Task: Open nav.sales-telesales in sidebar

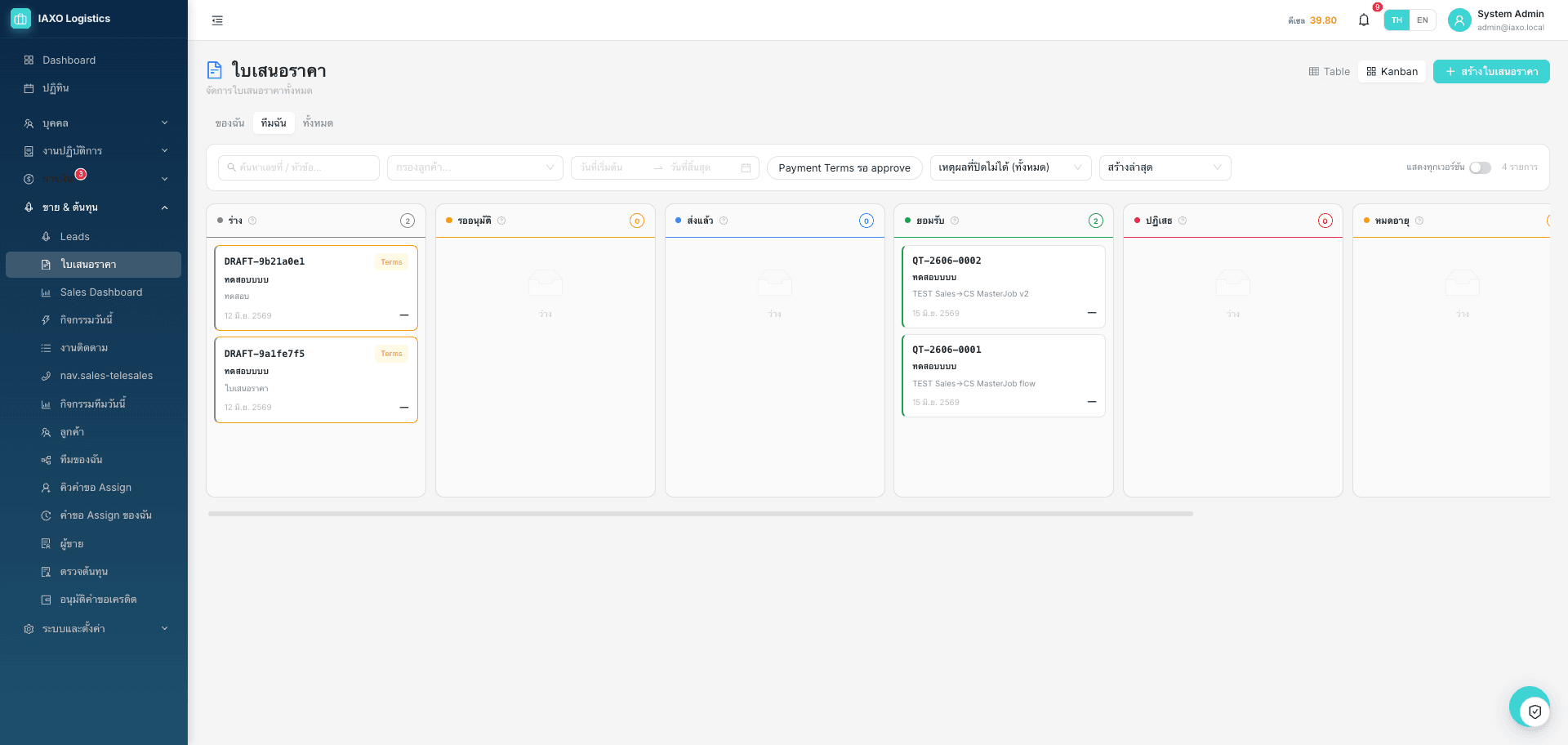Action: click(x=94, y=376)
